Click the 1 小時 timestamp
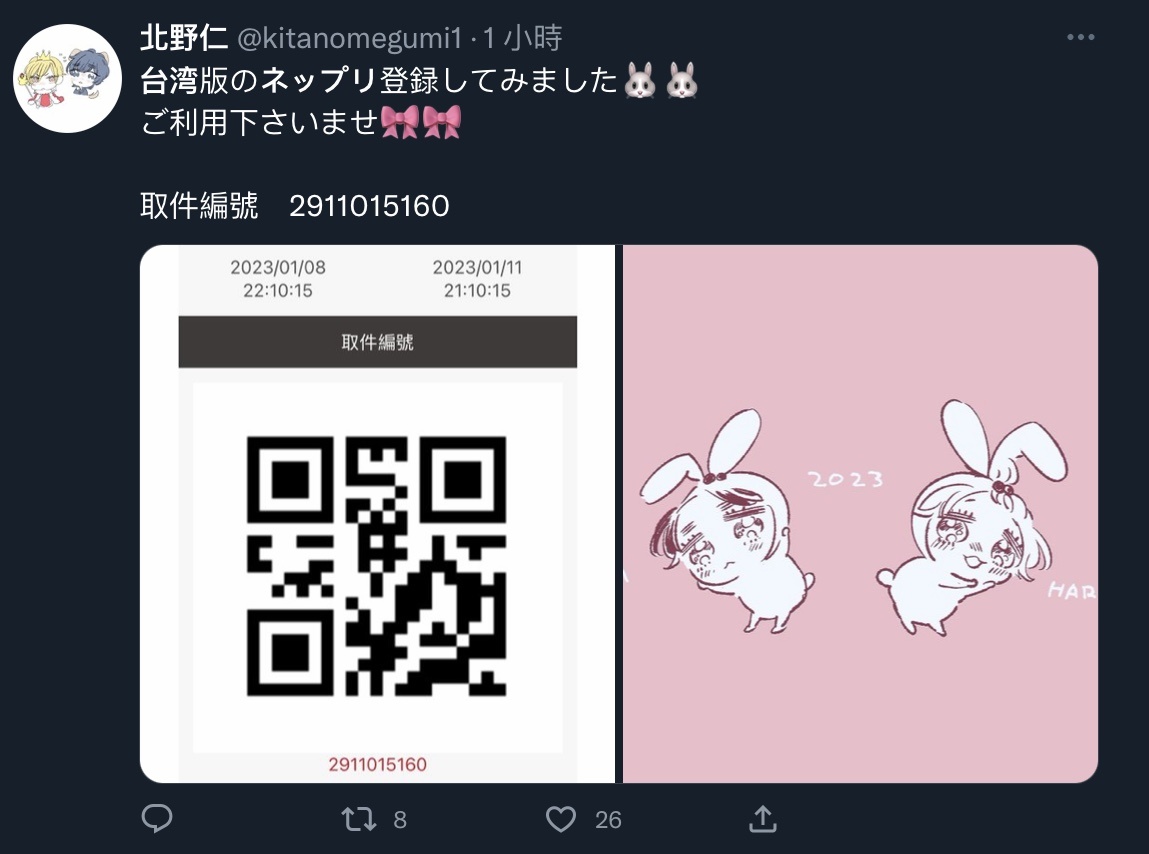 tap(522, 37)
